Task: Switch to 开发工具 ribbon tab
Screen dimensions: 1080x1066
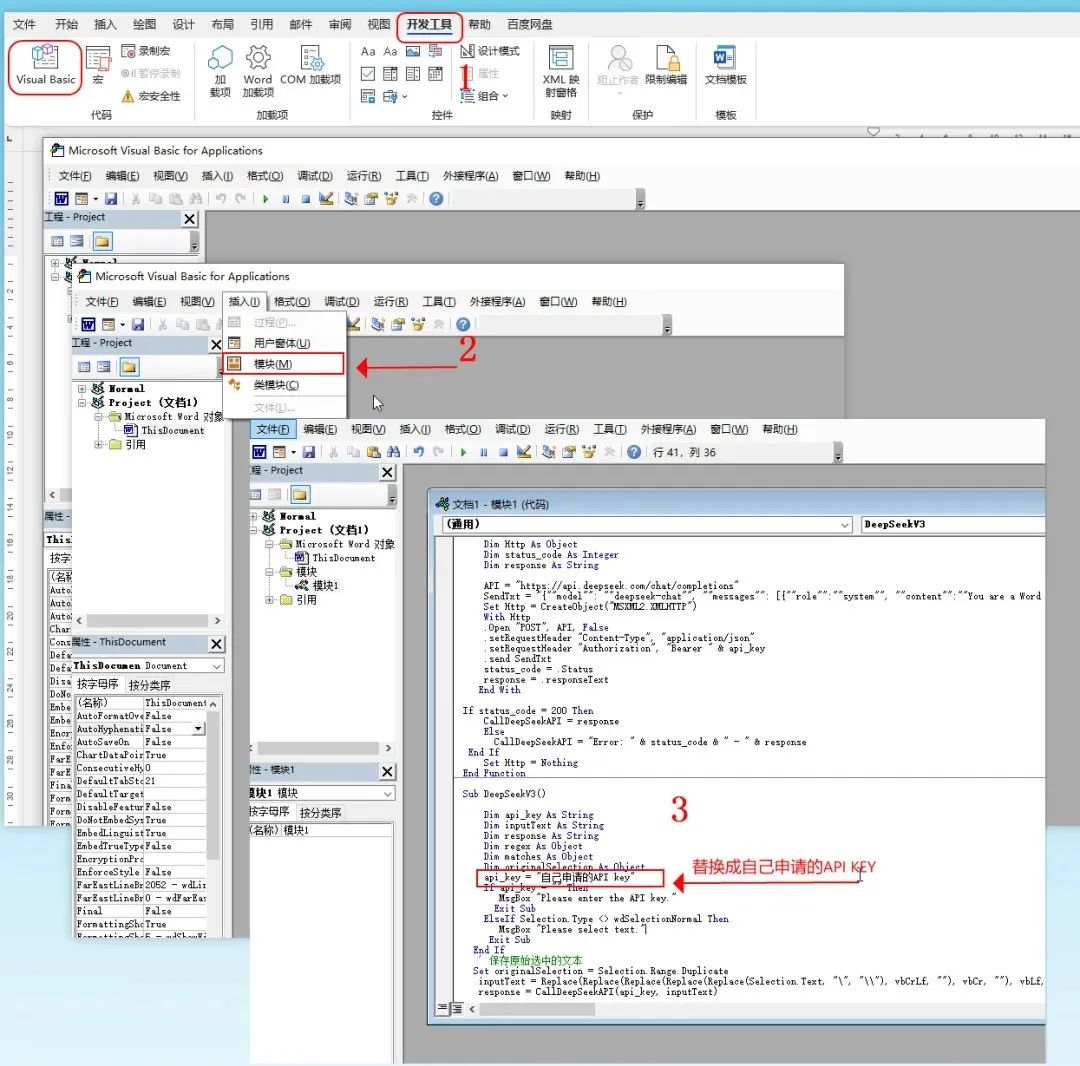Action: (x=429, y=25)
